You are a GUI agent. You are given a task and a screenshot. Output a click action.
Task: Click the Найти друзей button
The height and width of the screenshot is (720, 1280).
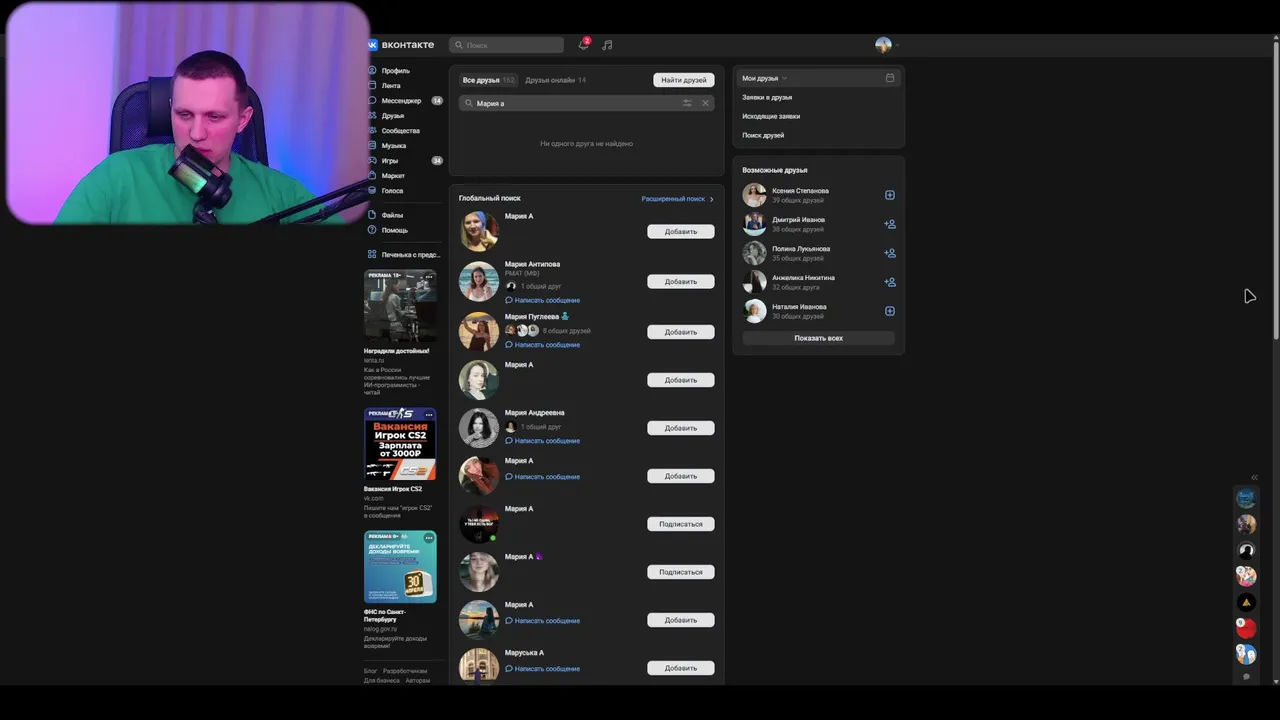684,80
